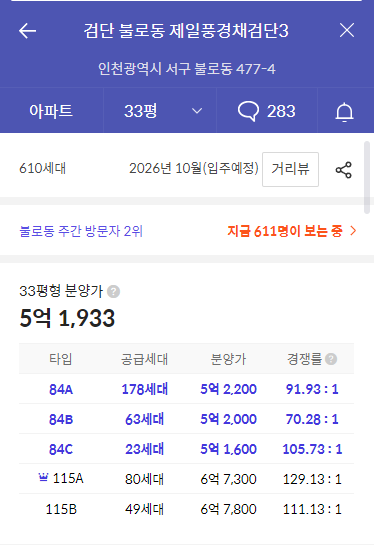Click the 타입 column header
Viewport: 374px width, 545px height.
[x=61, y=359]
